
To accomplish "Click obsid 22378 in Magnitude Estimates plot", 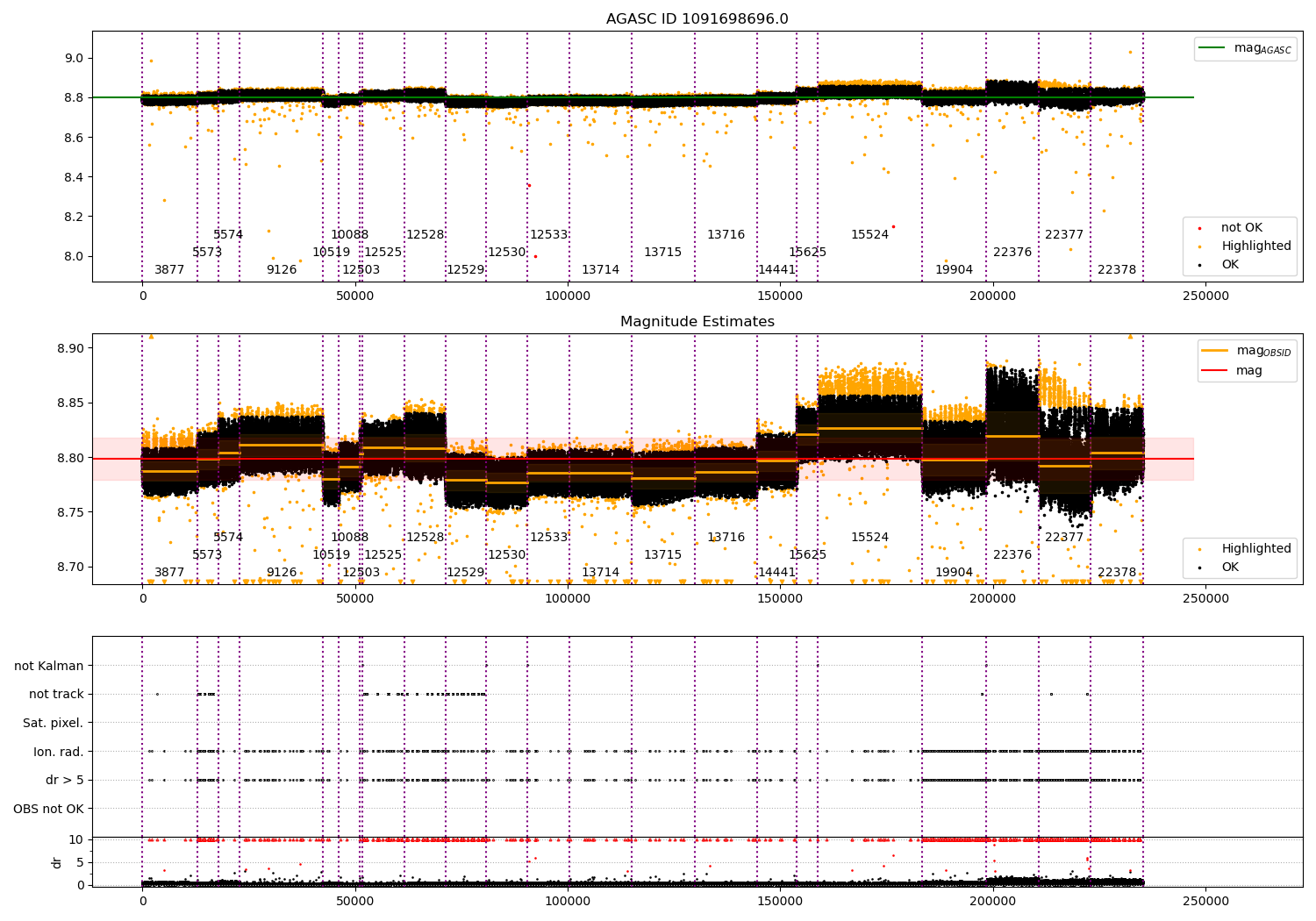I will (x=1117, y=573).
